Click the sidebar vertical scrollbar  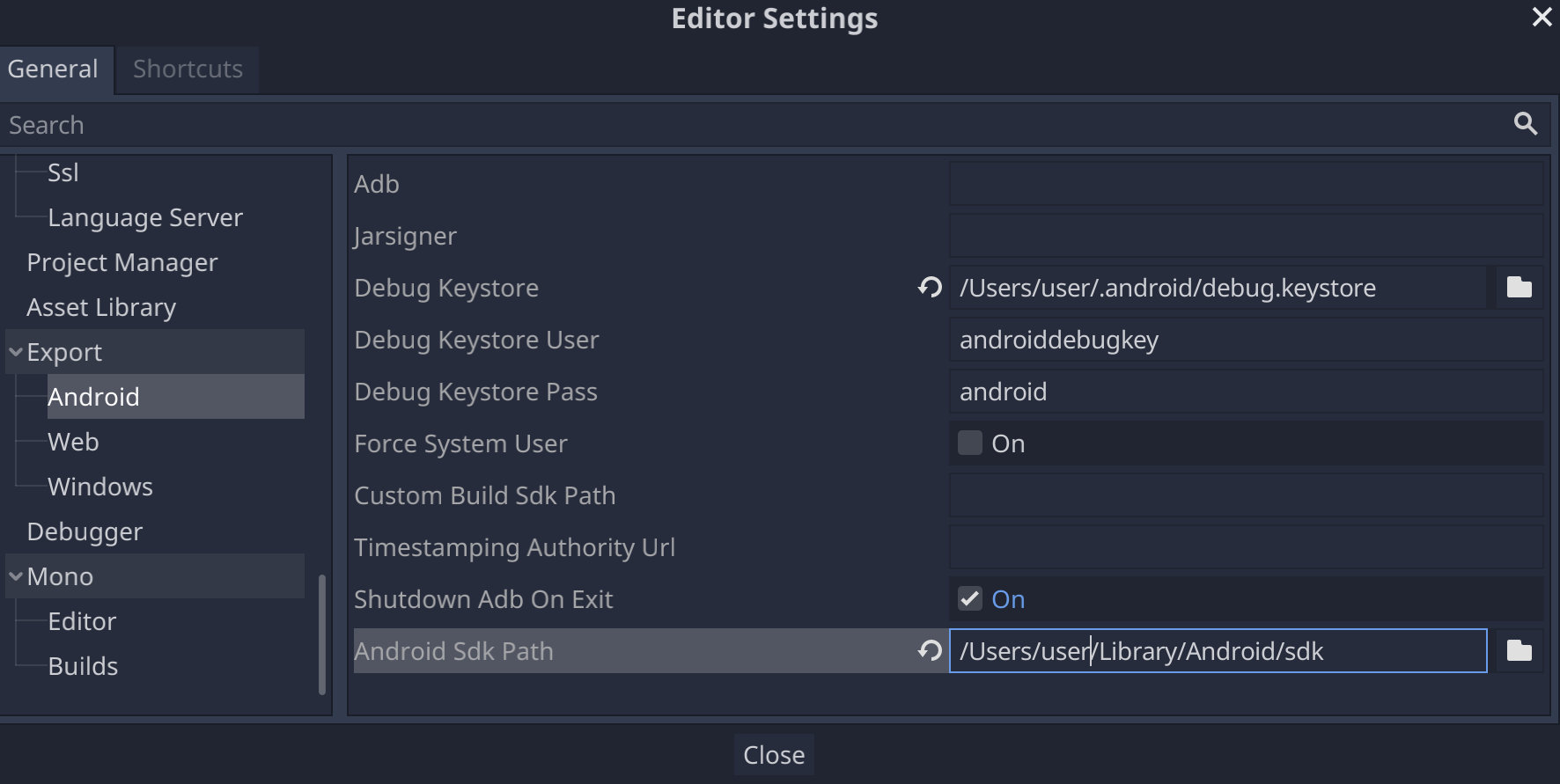(322, 634)
